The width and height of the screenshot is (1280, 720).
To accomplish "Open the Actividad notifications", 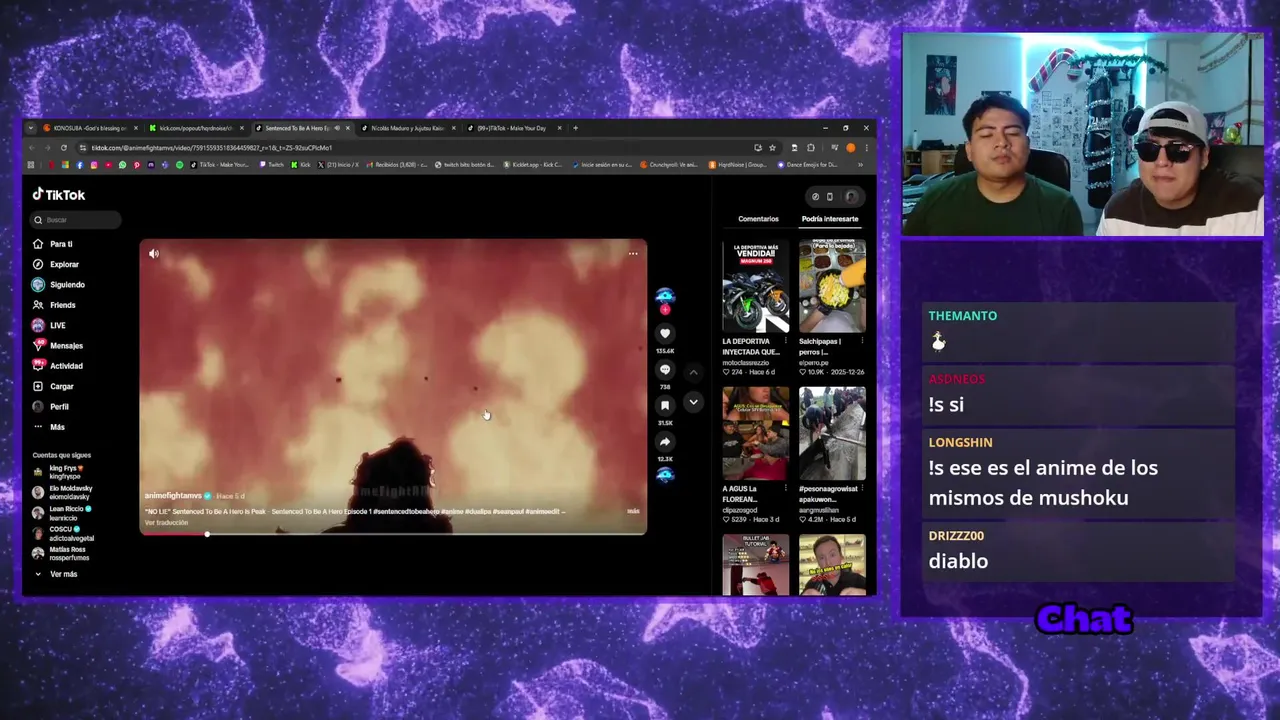I will click(x=58, y=366).
